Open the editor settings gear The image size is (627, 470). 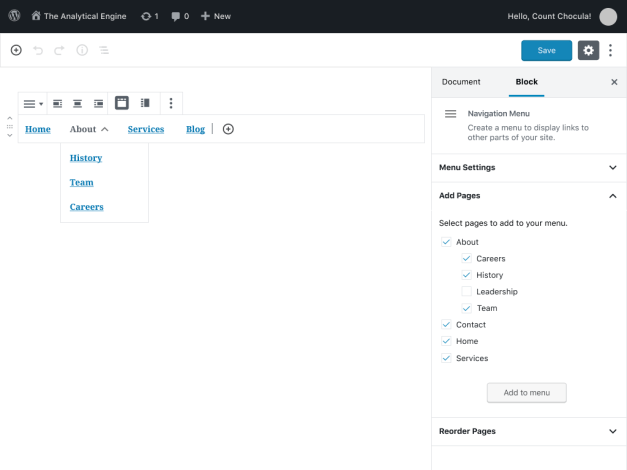(588, 50)
